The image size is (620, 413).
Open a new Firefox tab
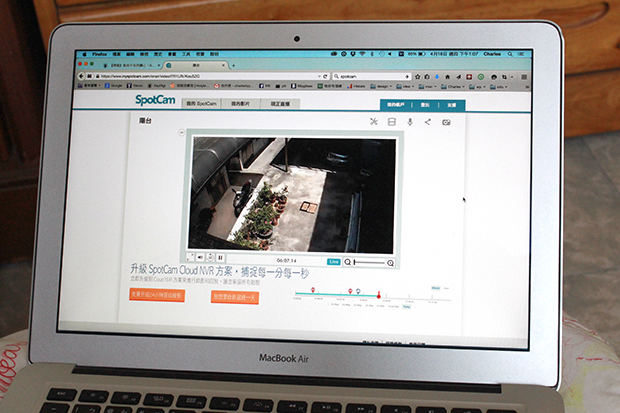click(x=233, y=66)
